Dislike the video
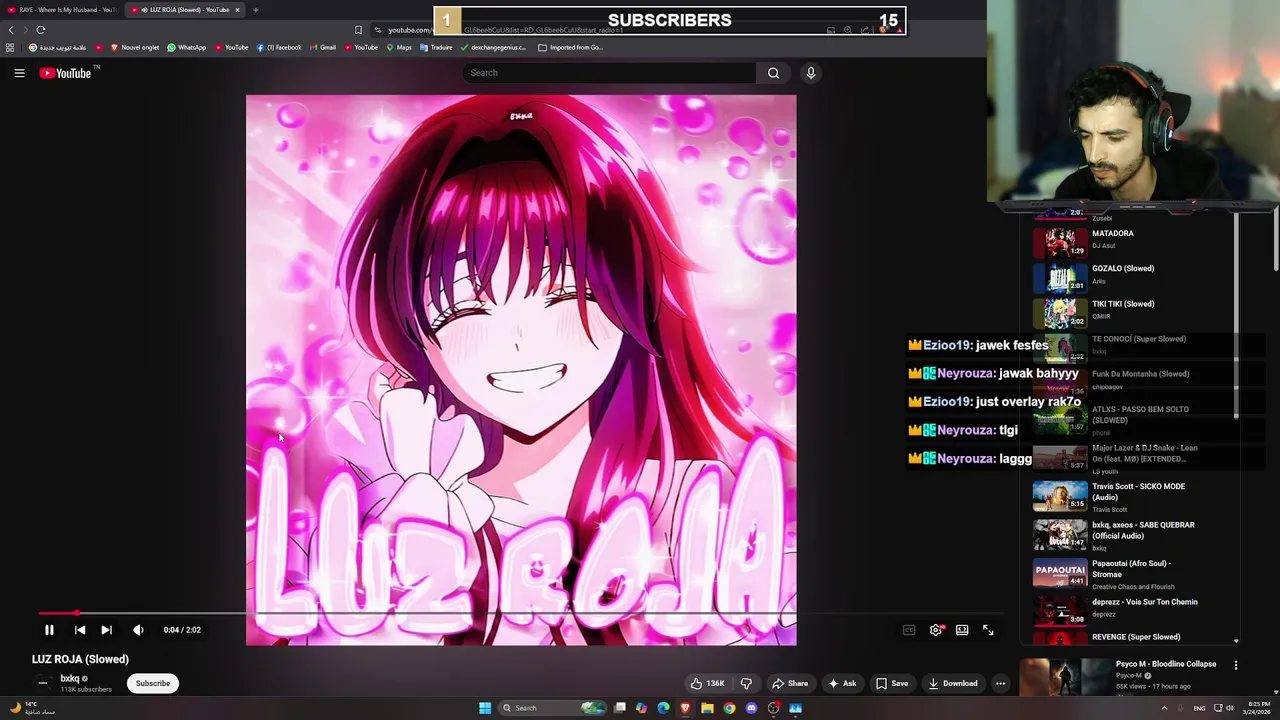This screenshot has height=720, width=1280. pyautogui.click(x=746, y=684)
